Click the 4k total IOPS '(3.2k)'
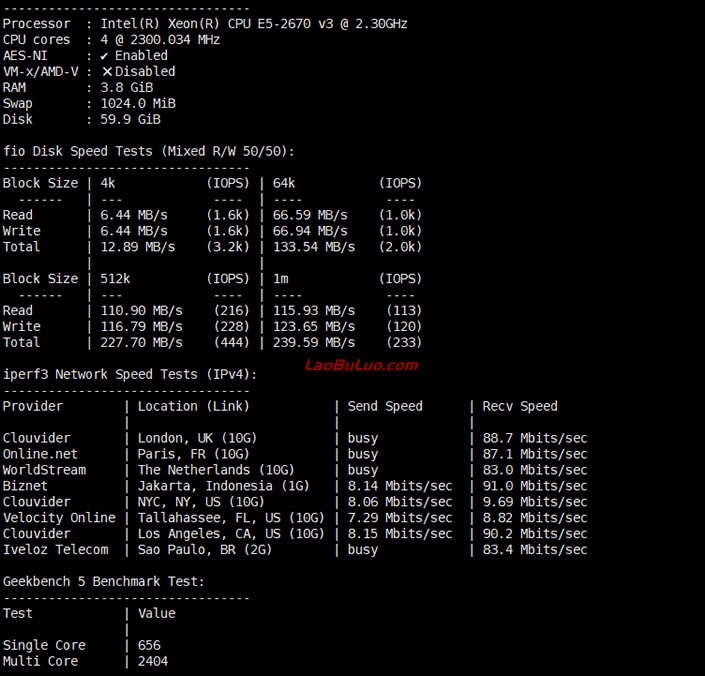Viewport: 705px width, 676px height. (x=228, y=247)
